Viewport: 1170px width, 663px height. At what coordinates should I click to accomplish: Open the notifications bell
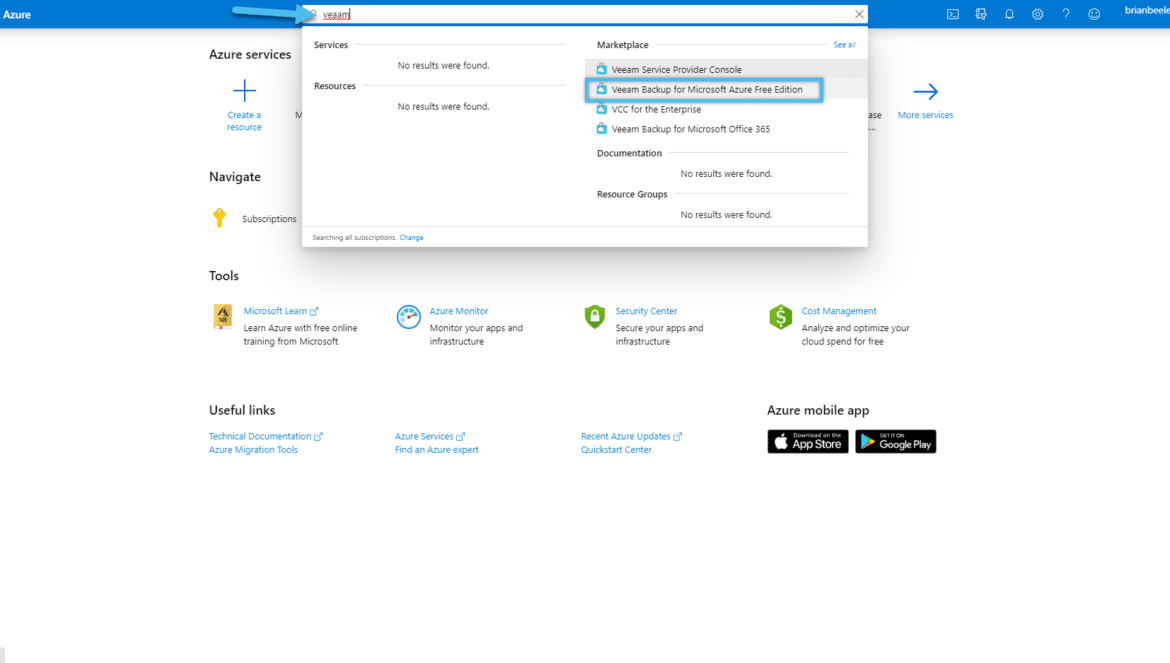pyautogui.click(x=1010, y=14)
